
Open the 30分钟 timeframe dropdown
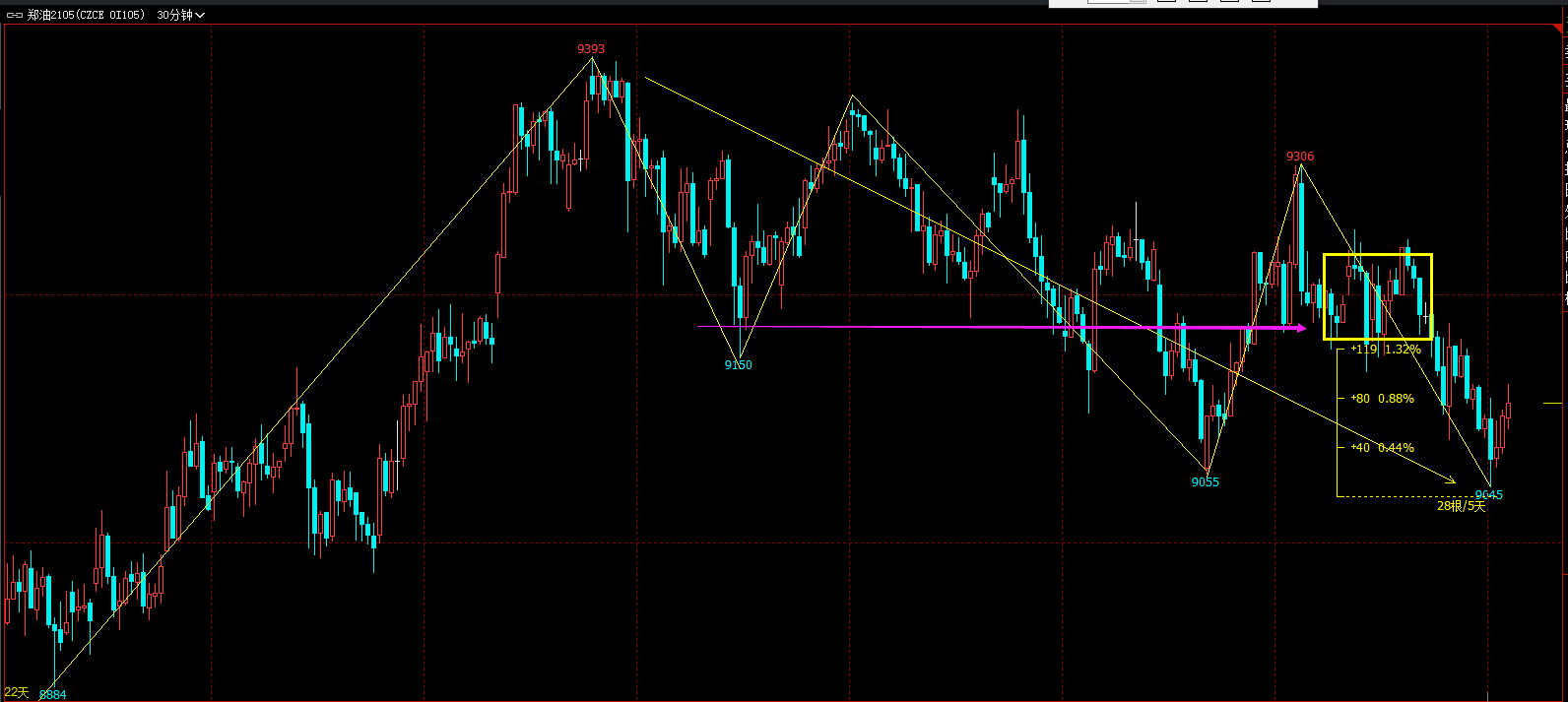(180, 15)
